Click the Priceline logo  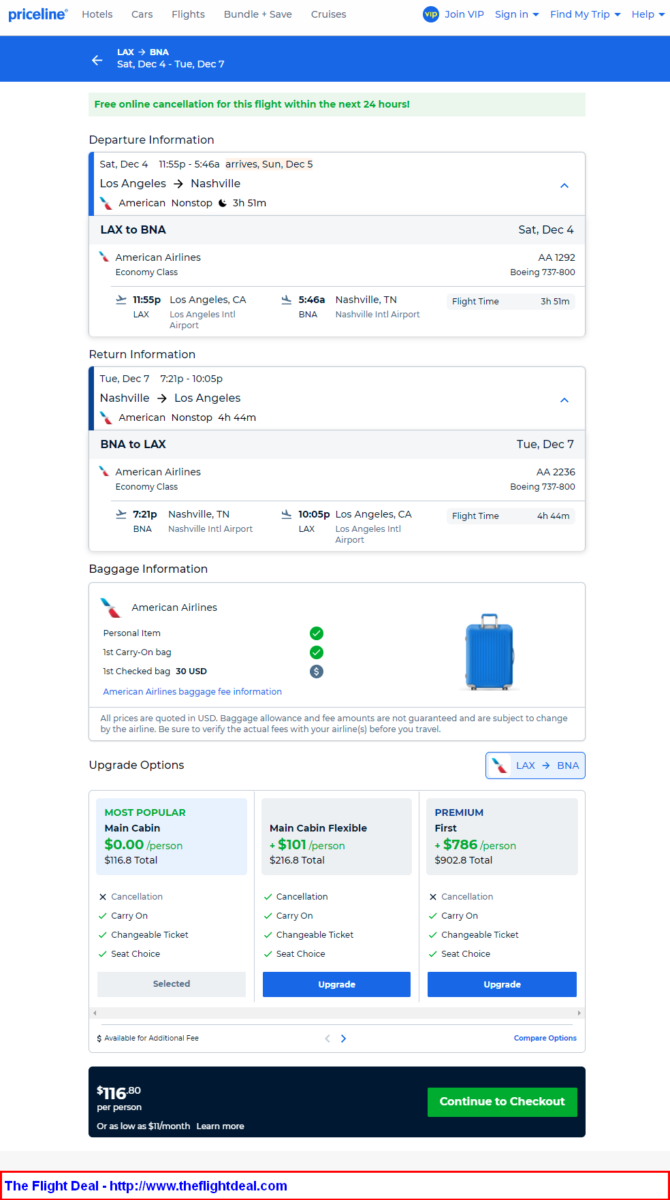click(x=38, y=15)
